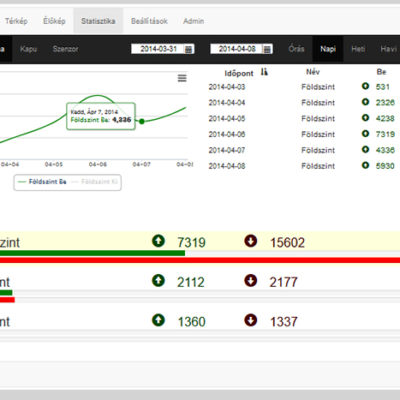The height and width of the screenshot is (400, 400).
Task: Select the 2014-04-06 date cell
Action: [227, 134]
